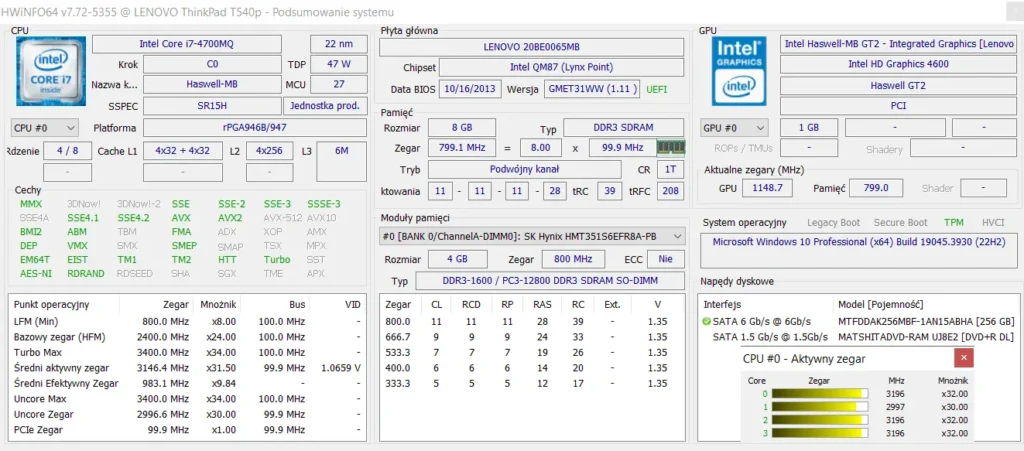Click the 22 nm process field
Image resolution: width=1024 pixels, height=451 pixels.
pyautogui.click(x=338, y=44)
